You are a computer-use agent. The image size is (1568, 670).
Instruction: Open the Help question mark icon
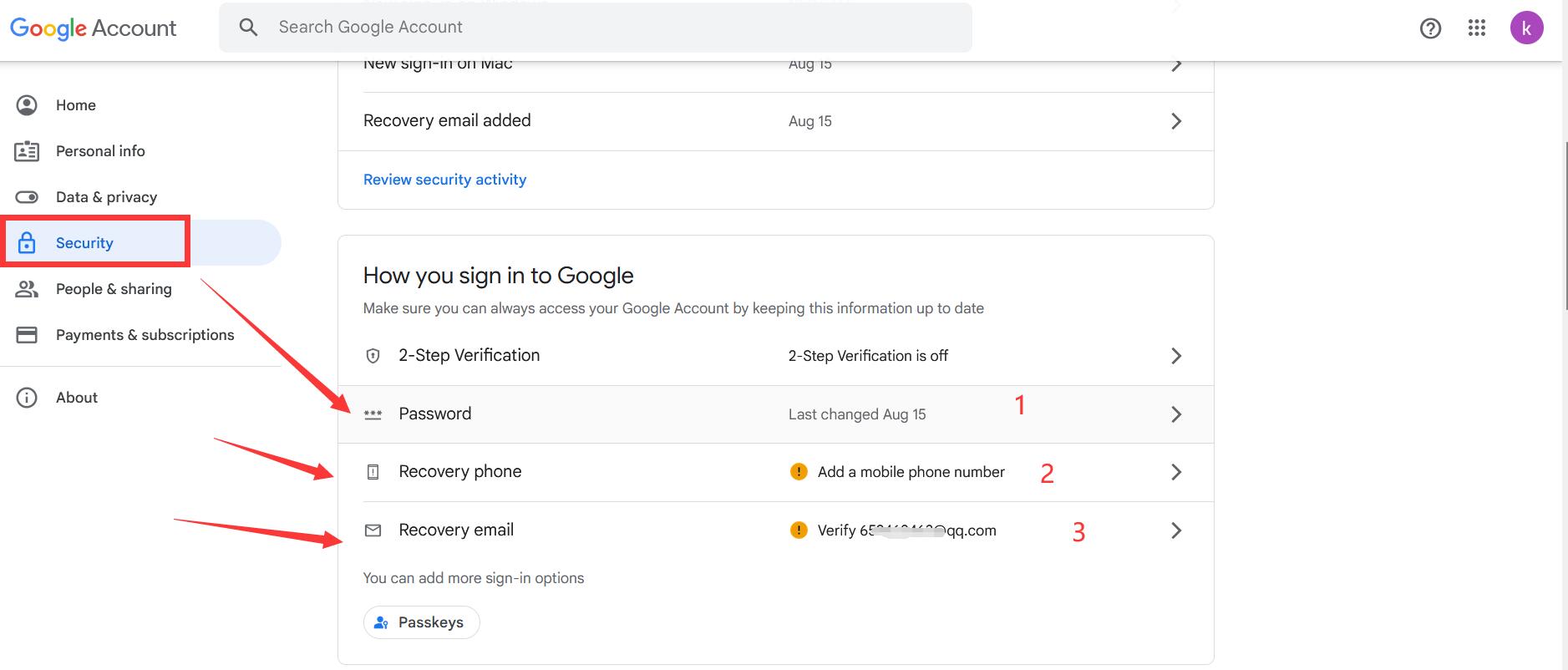point(1430,28)
